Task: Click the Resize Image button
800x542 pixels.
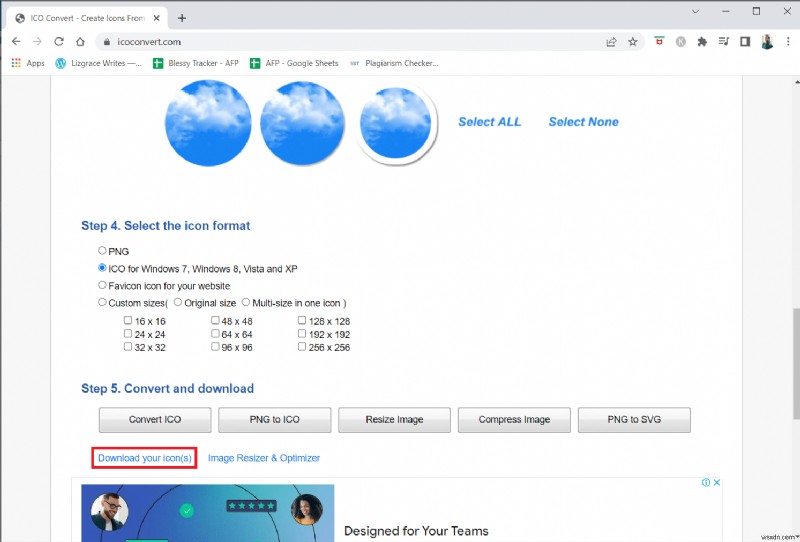Action: pos(394,420)
